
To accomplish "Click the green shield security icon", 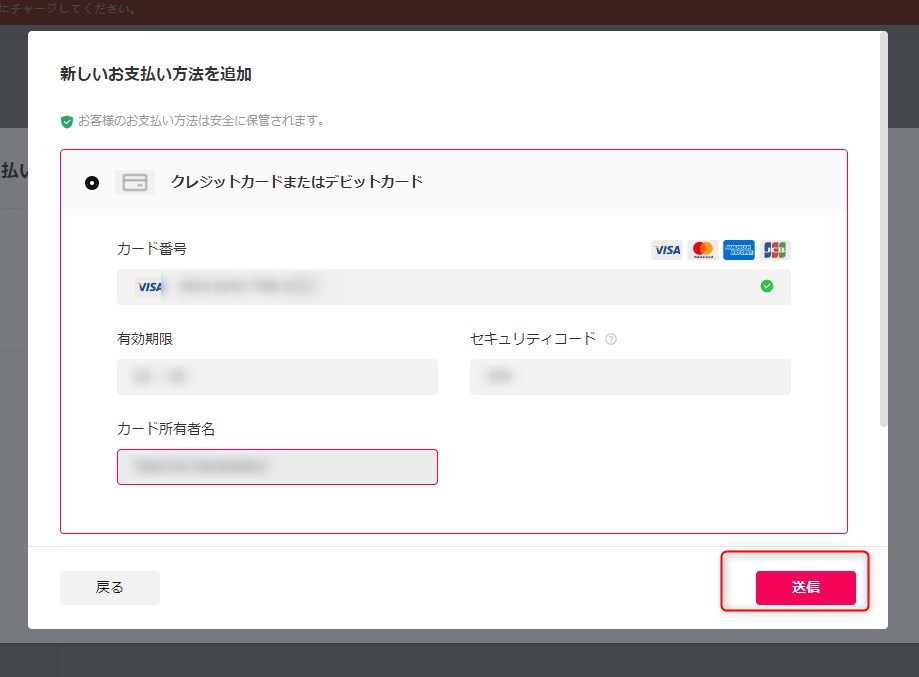I will click(67, 121).
